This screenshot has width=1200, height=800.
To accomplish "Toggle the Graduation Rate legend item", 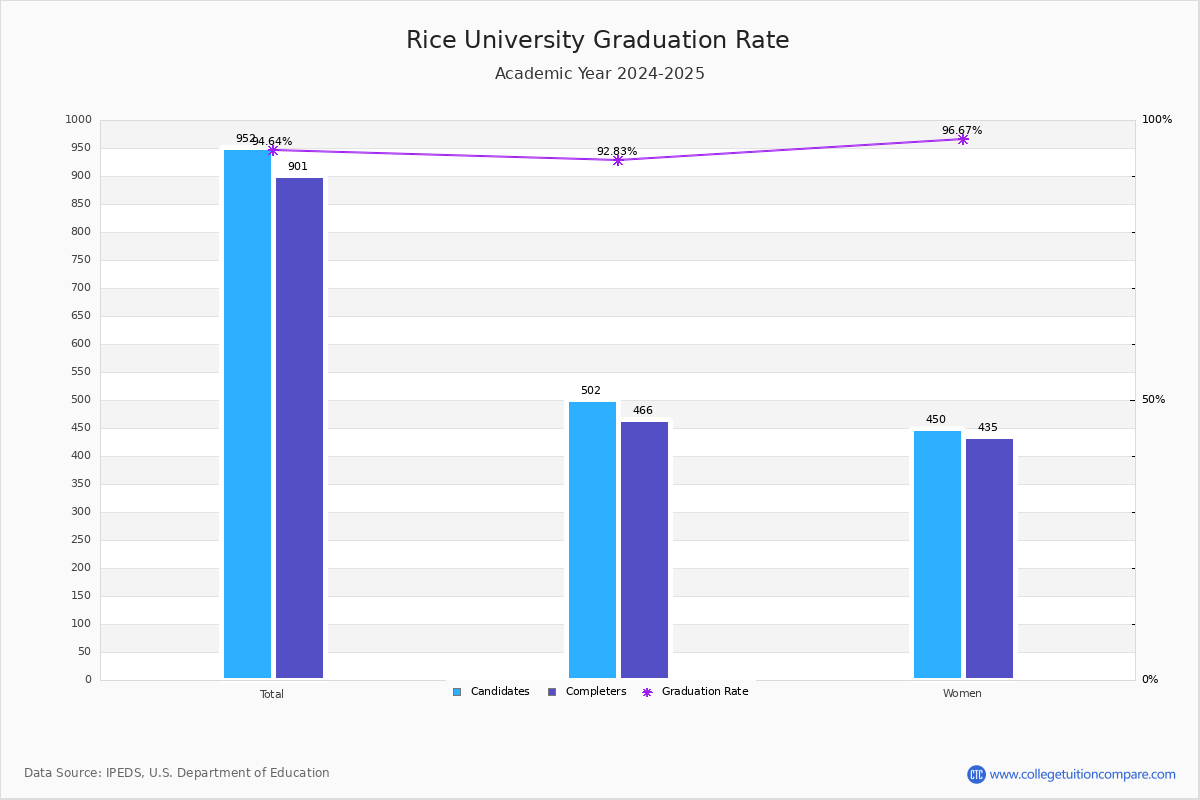I will click(x=704, y=692).
